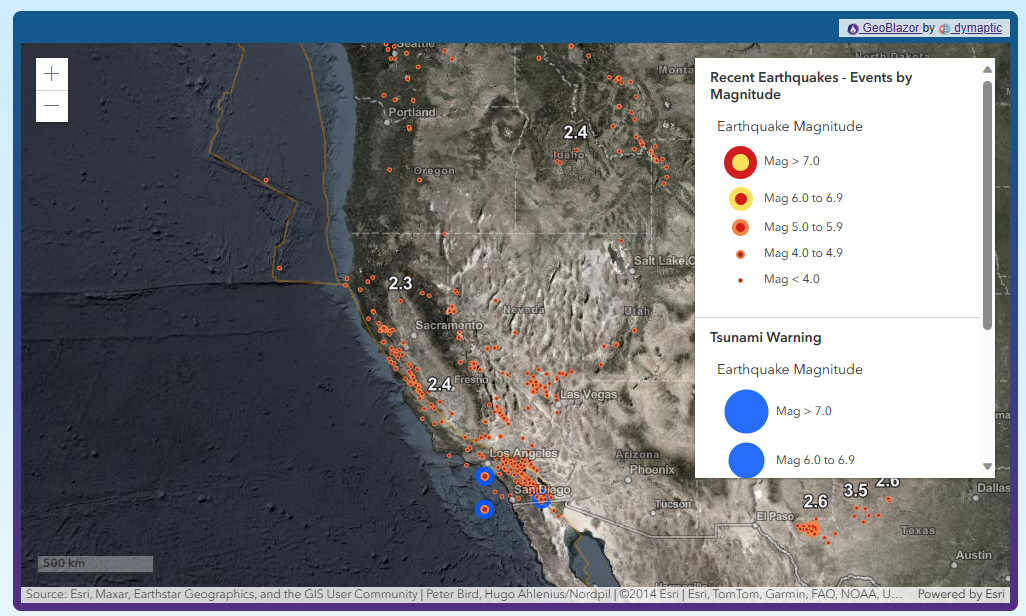The image size is (1026, 616).
Task: Click the Powered by Esri attribution
Action: [x=960, y=594]
